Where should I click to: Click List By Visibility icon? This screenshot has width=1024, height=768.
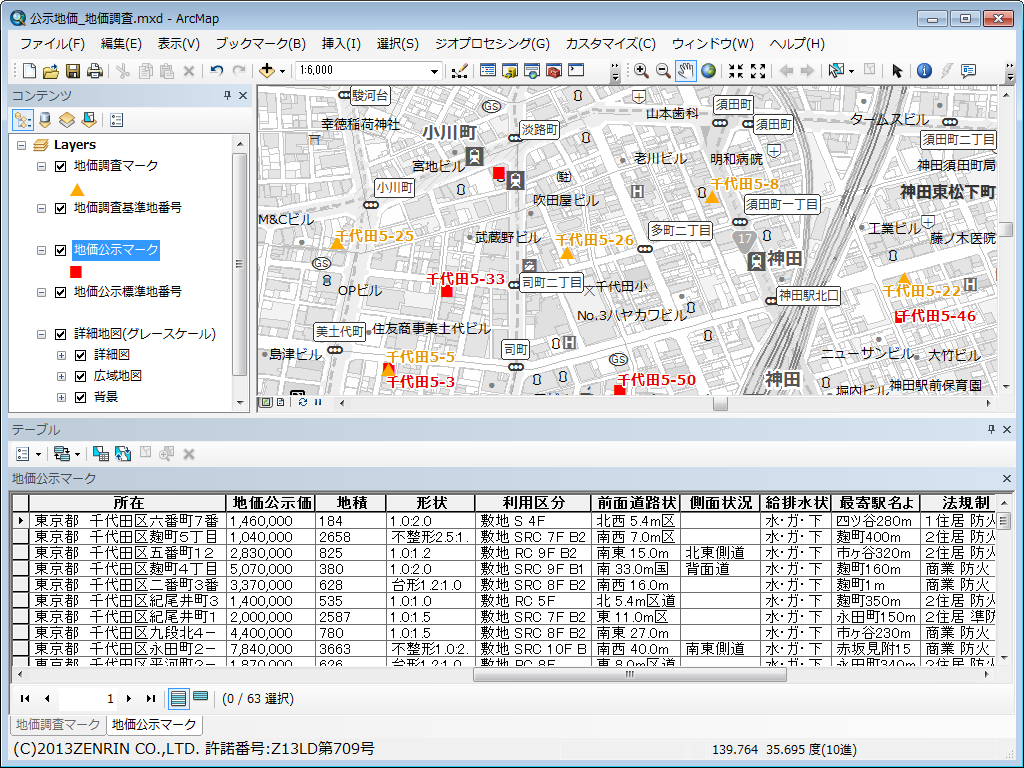coord(67,120)
